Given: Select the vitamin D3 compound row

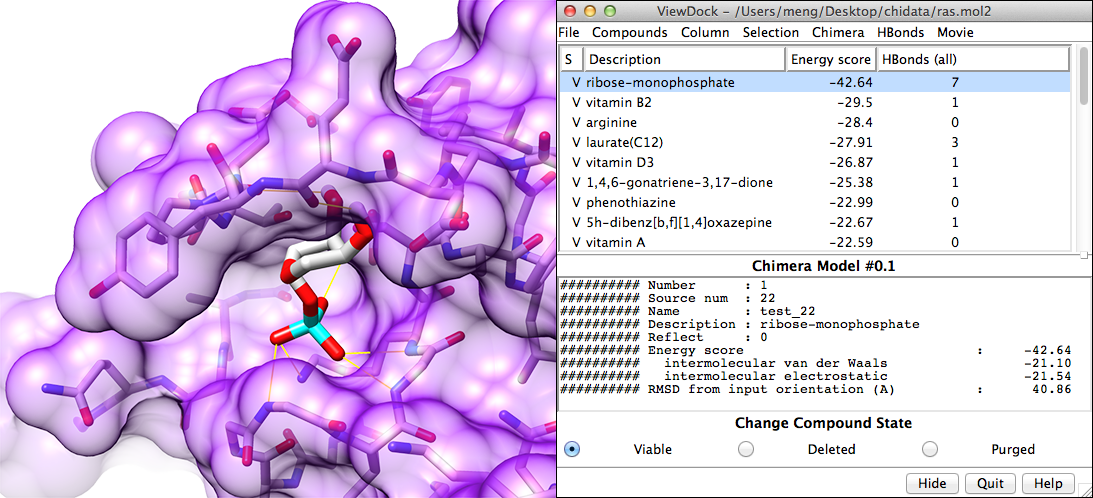Looking at the screenshot, I should [x=816, y=163].
